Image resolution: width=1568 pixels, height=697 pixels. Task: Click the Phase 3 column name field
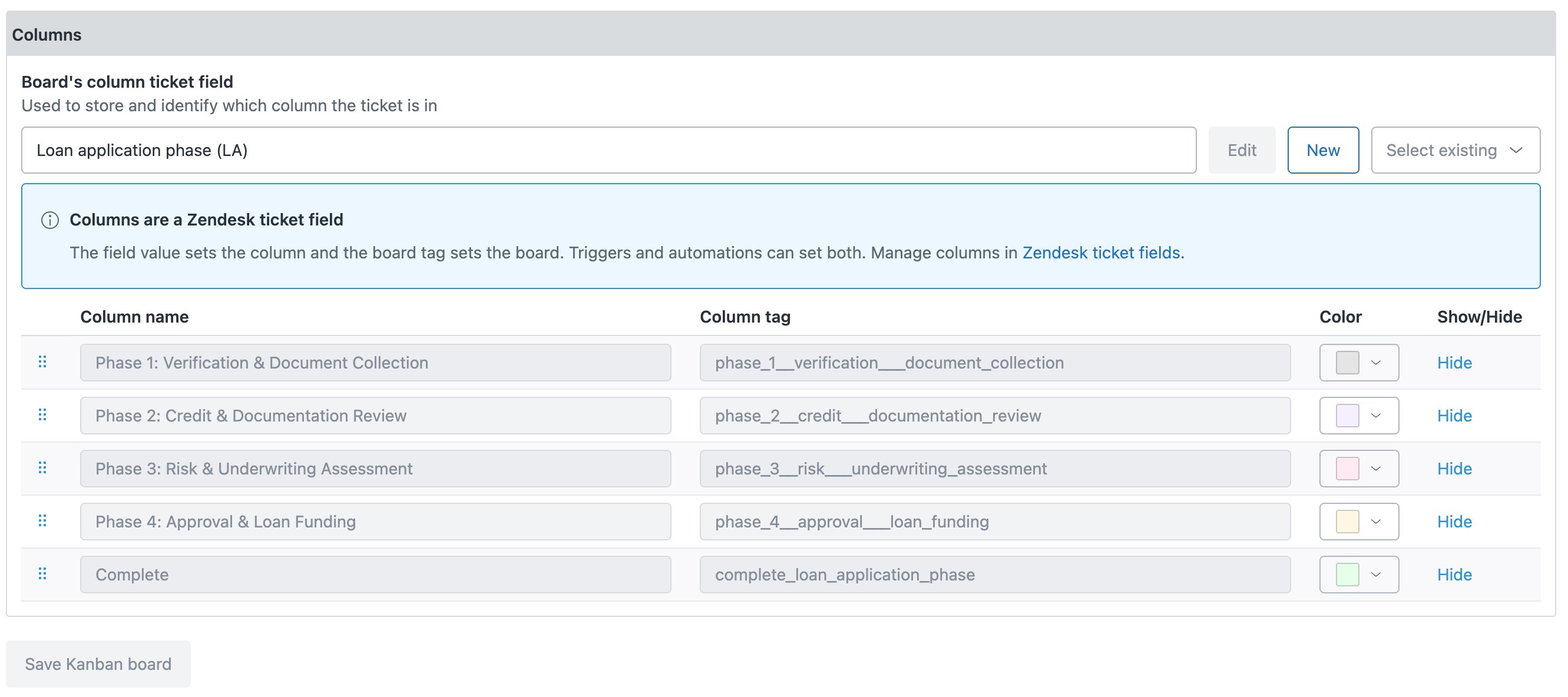click(376, 469)
